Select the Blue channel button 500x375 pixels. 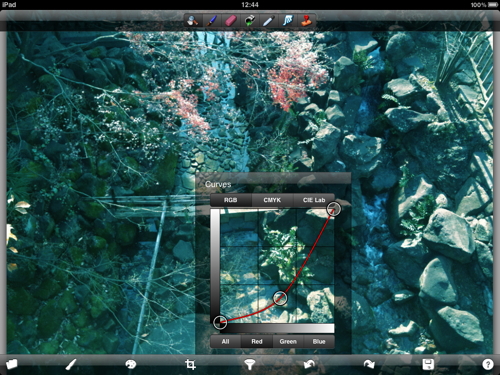[x=319, y=342]
